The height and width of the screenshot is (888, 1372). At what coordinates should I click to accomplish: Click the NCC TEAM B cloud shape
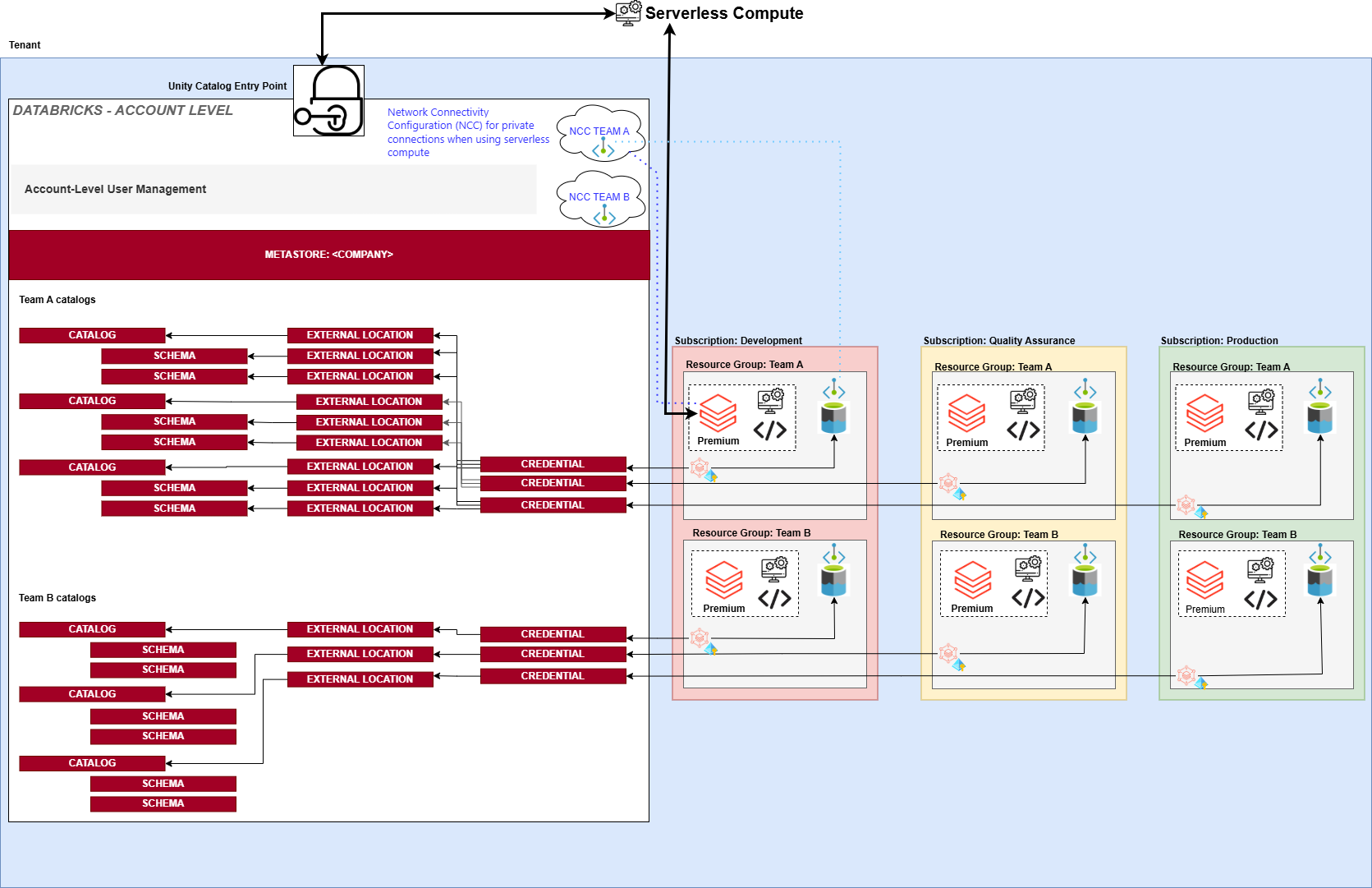[599, 198]
